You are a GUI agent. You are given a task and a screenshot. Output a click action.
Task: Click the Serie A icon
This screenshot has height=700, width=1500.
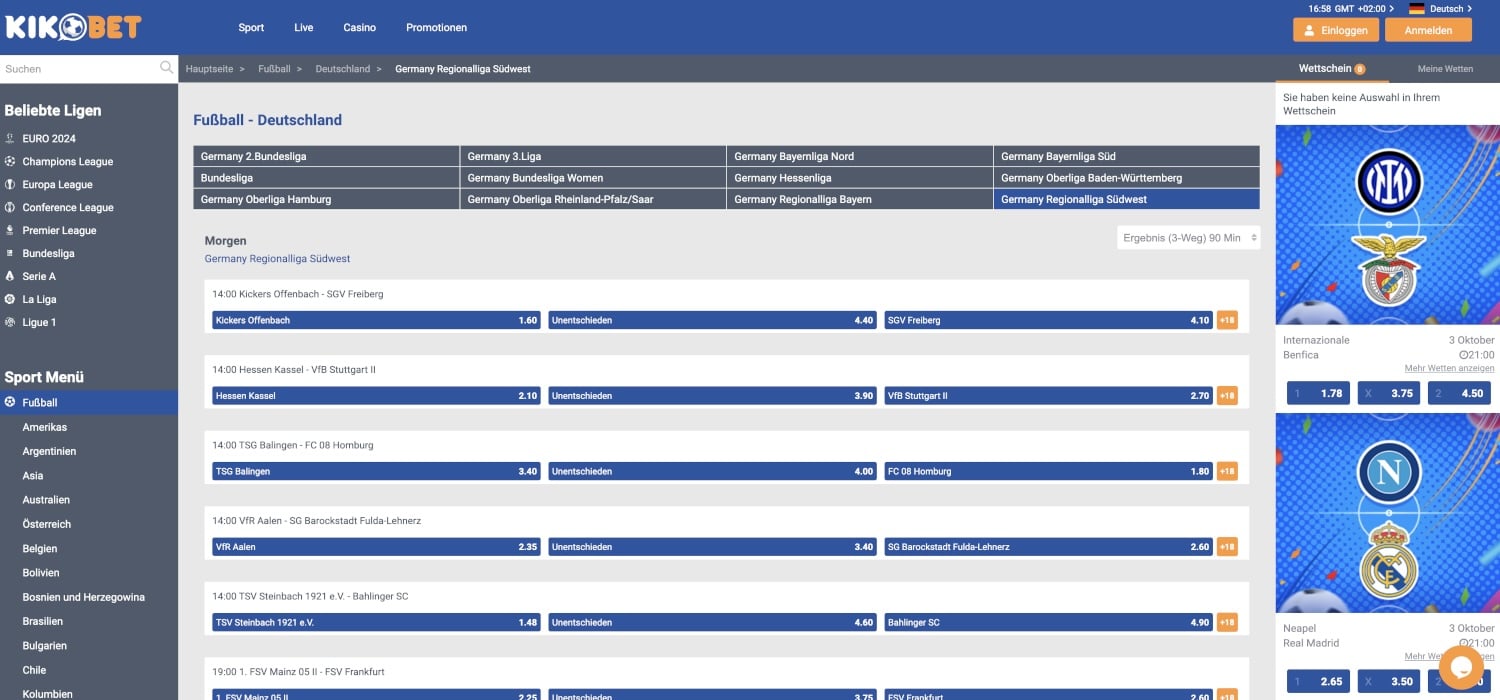point(10,276)
